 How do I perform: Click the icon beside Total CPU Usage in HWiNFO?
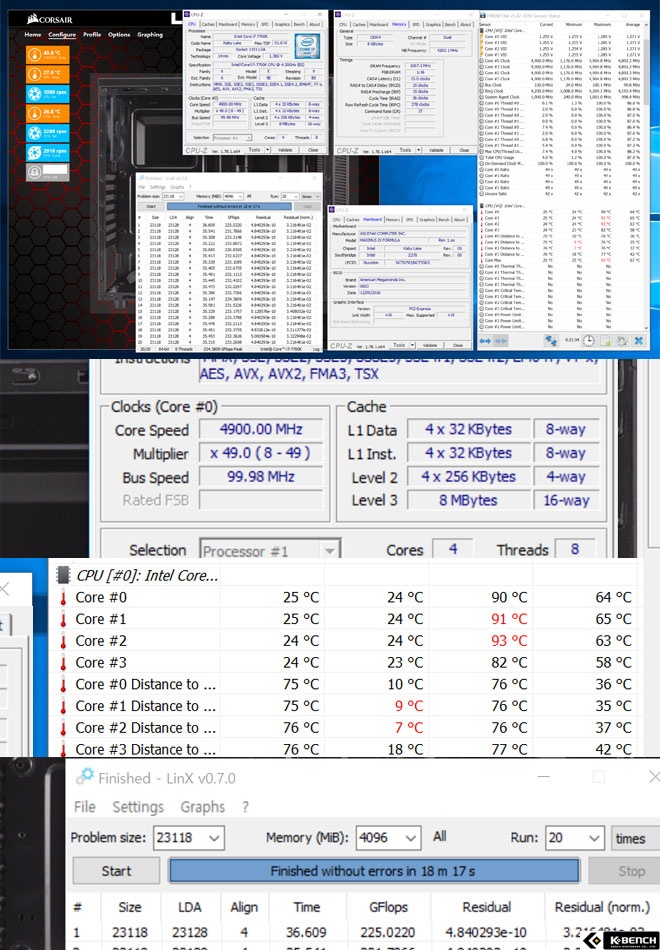[x=482, y=158]
